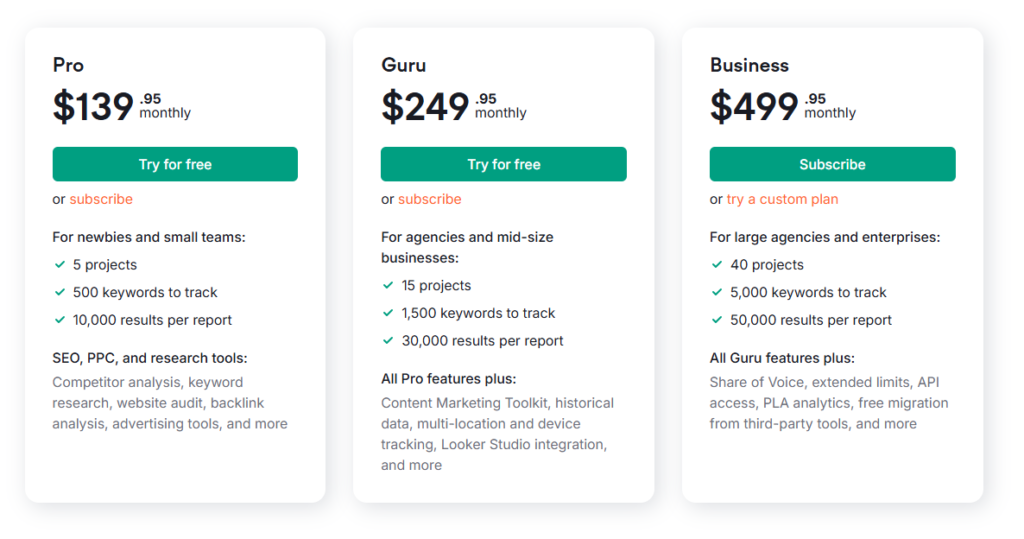
Task: Click the $249.95 monthly price
Action: point(454,106)
